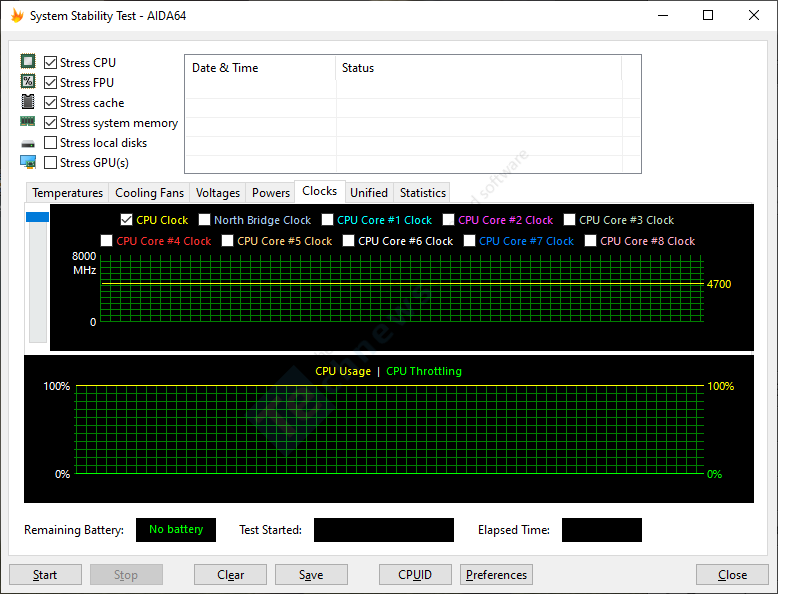
Task: View the Statistics tab
Action: [423, 193]
